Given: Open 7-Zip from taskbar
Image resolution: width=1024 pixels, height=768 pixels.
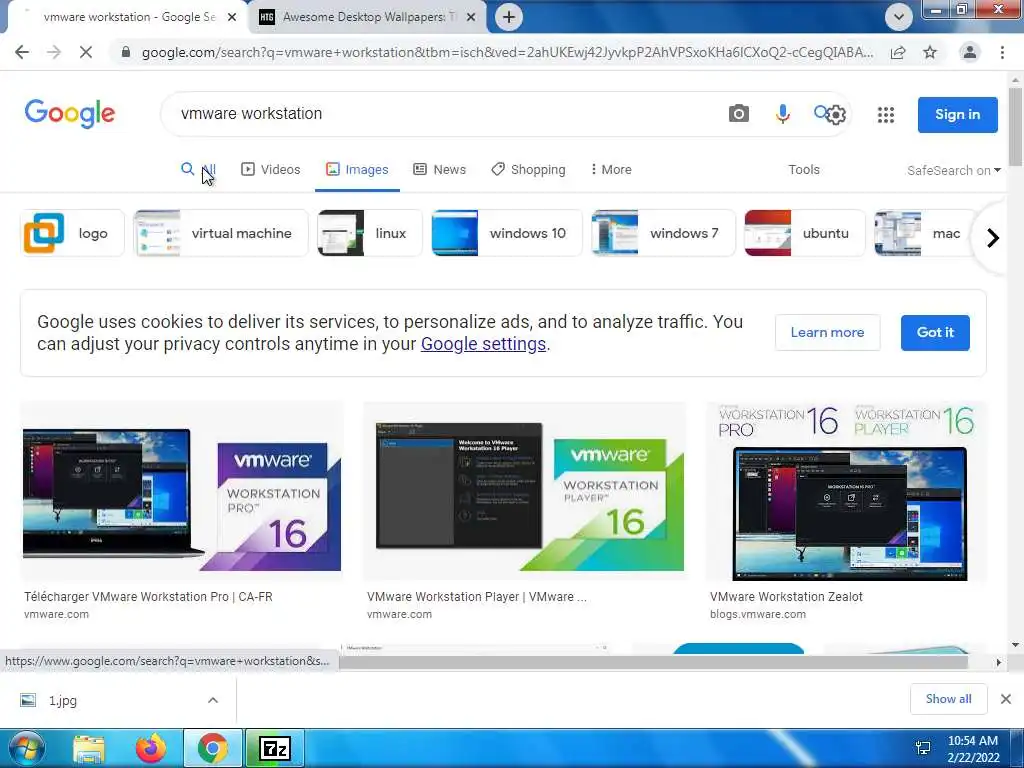Looking at the screenshot, I should pos(275,748).
